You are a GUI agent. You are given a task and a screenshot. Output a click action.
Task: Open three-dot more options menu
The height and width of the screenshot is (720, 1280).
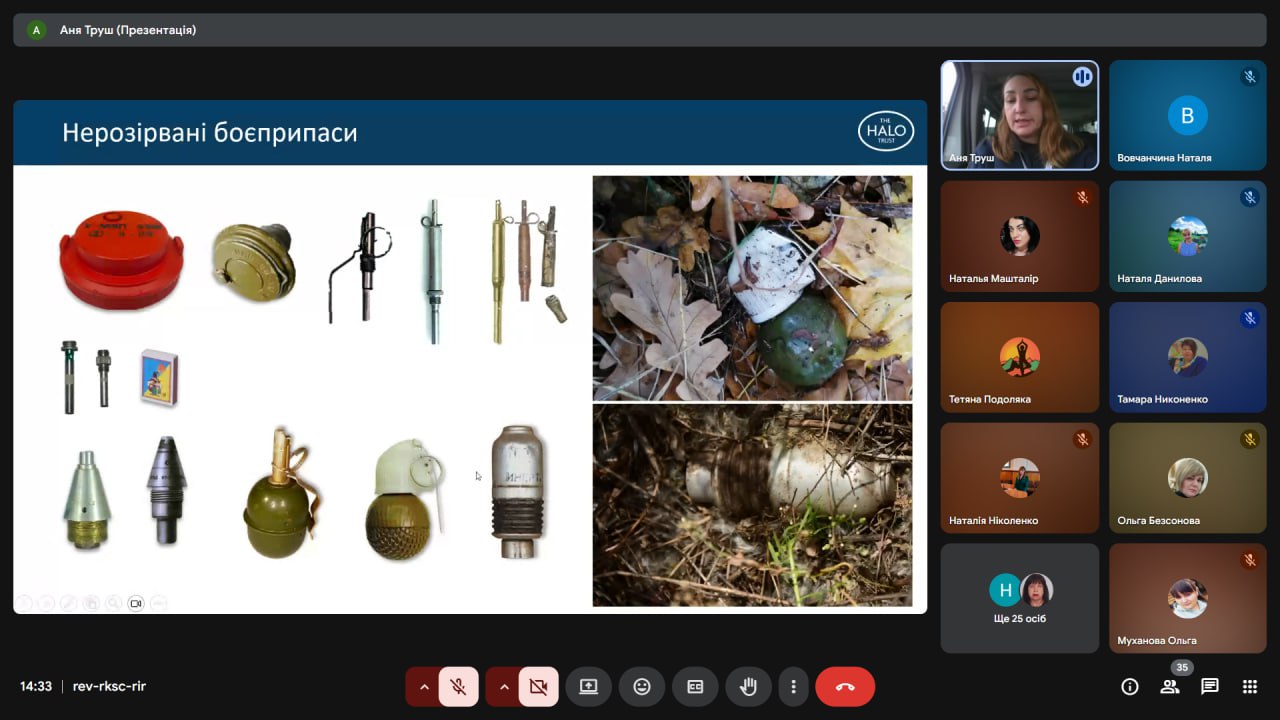coord(793,687)
